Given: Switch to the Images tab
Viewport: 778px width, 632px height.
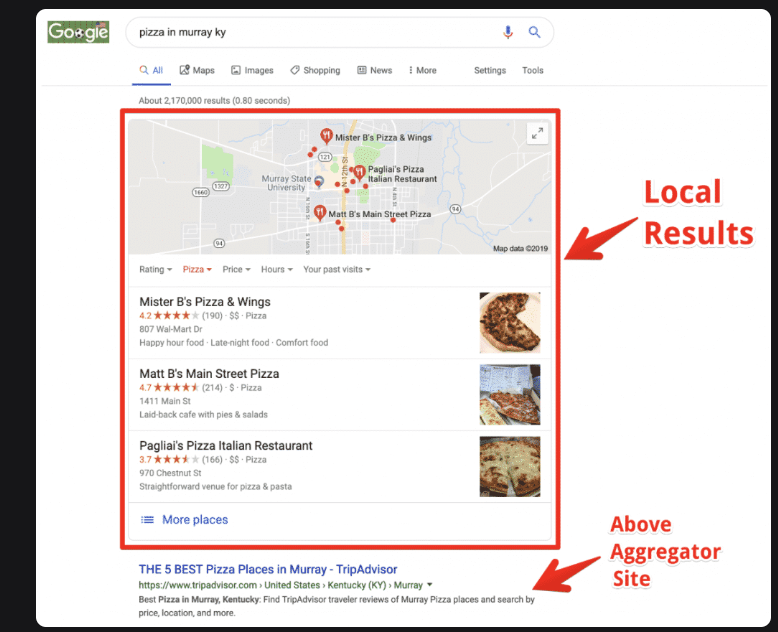Looking at the screenshot, I should tap(252, 70).
